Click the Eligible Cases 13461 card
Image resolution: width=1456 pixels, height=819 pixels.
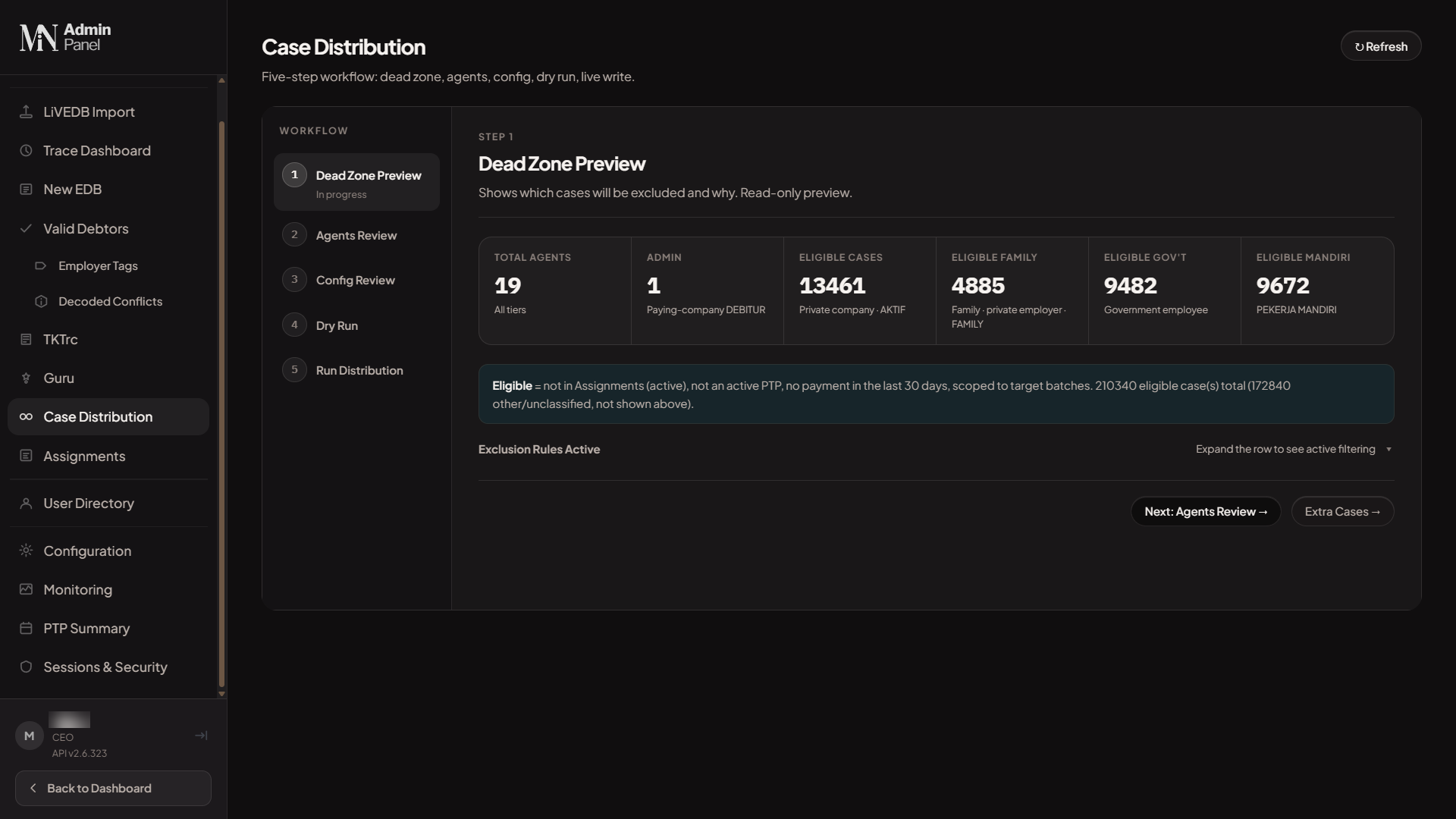point(860,291)
